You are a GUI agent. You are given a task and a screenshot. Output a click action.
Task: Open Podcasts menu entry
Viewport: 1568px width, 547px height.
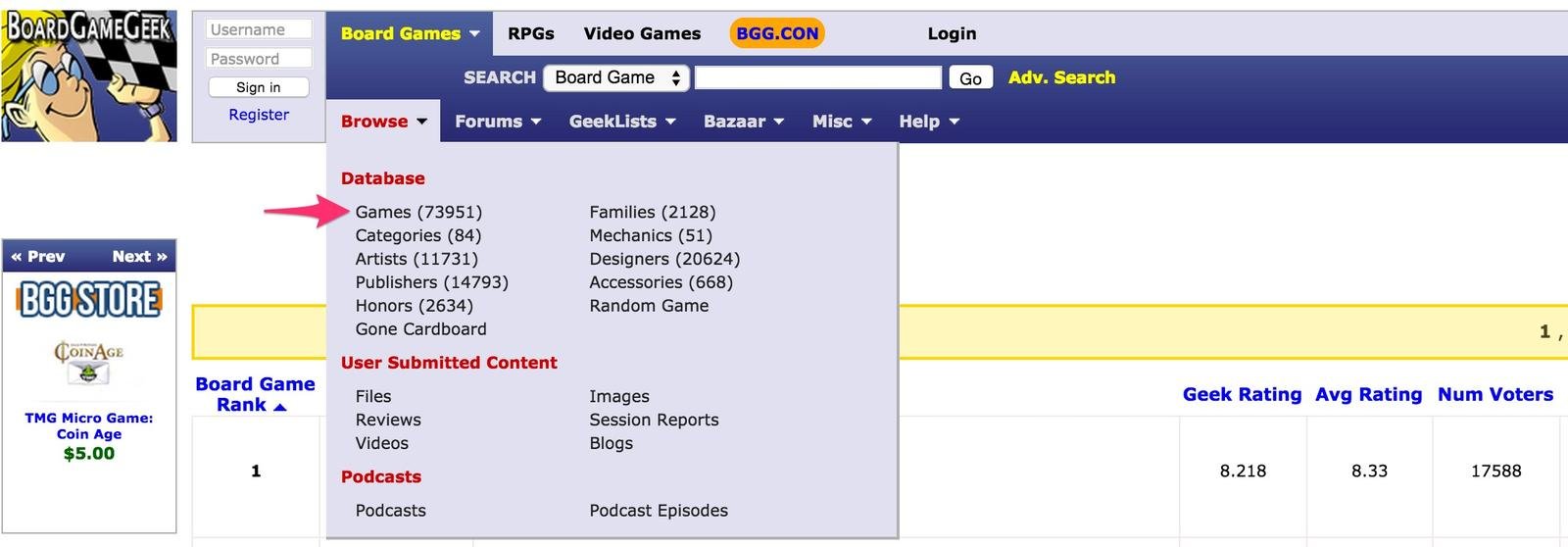tap(391, 511)
